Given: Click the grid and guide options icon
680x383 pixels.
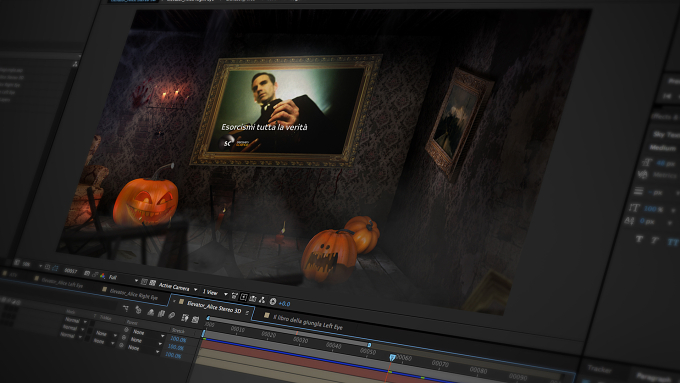Looking at the screenshot, I should coord(47,267).
